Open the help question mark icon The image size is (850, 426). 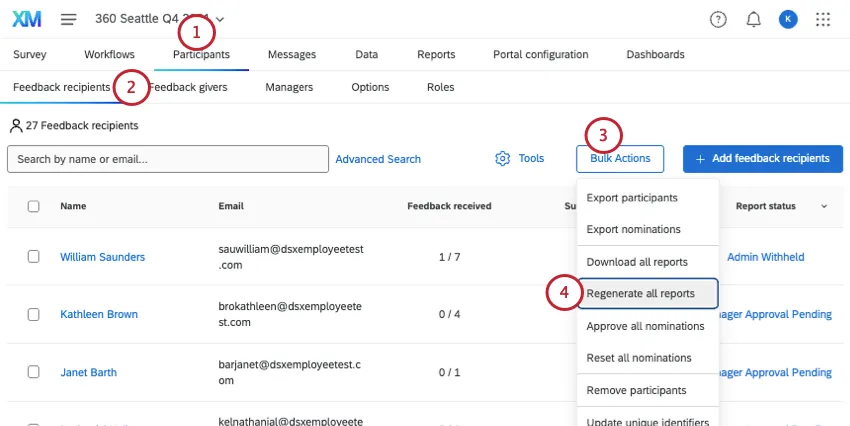[718, 20]
